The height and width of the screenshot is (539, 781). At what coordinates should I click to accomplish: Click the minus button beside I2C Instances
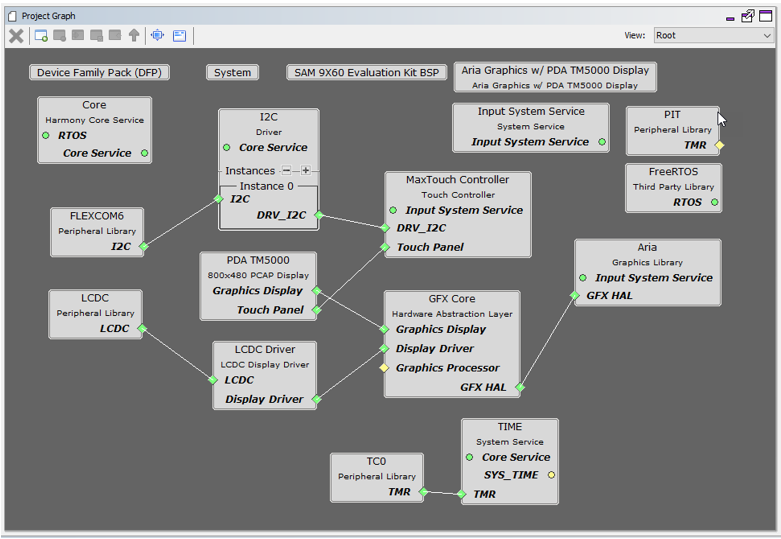tap(286, 170)
